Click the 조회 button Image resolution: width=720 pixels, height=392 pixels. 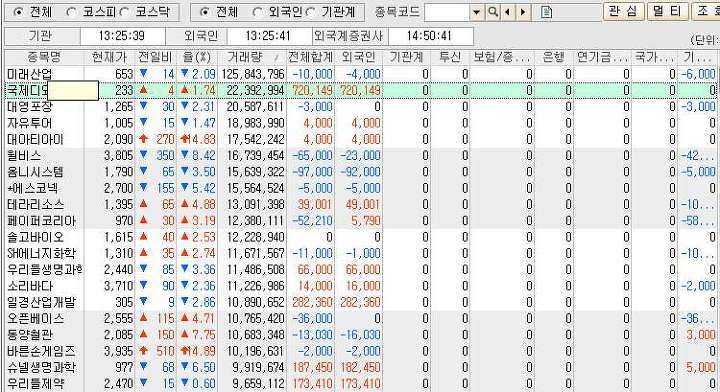(x=706, y=11)
